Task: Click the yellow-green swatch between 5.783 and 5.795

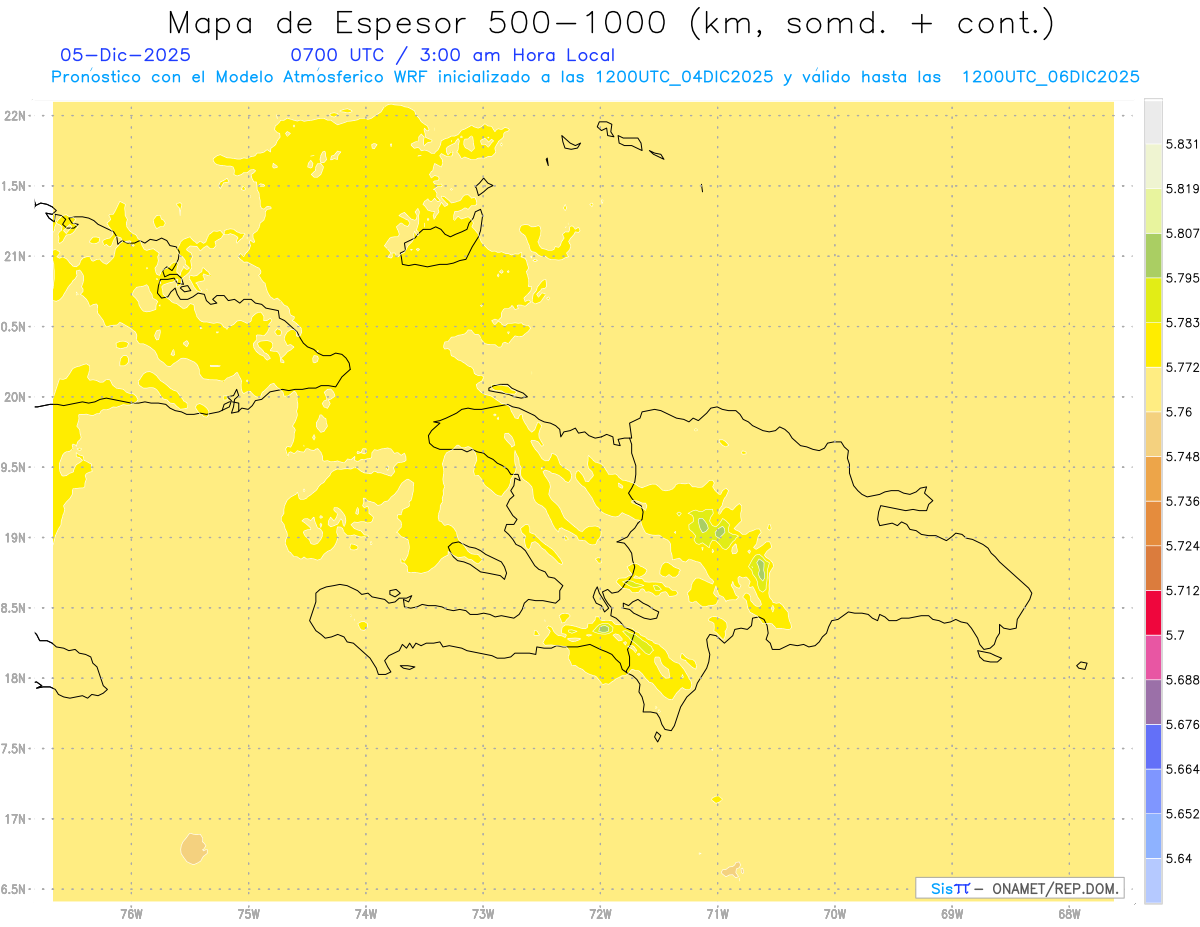Action: point(1153,300)
